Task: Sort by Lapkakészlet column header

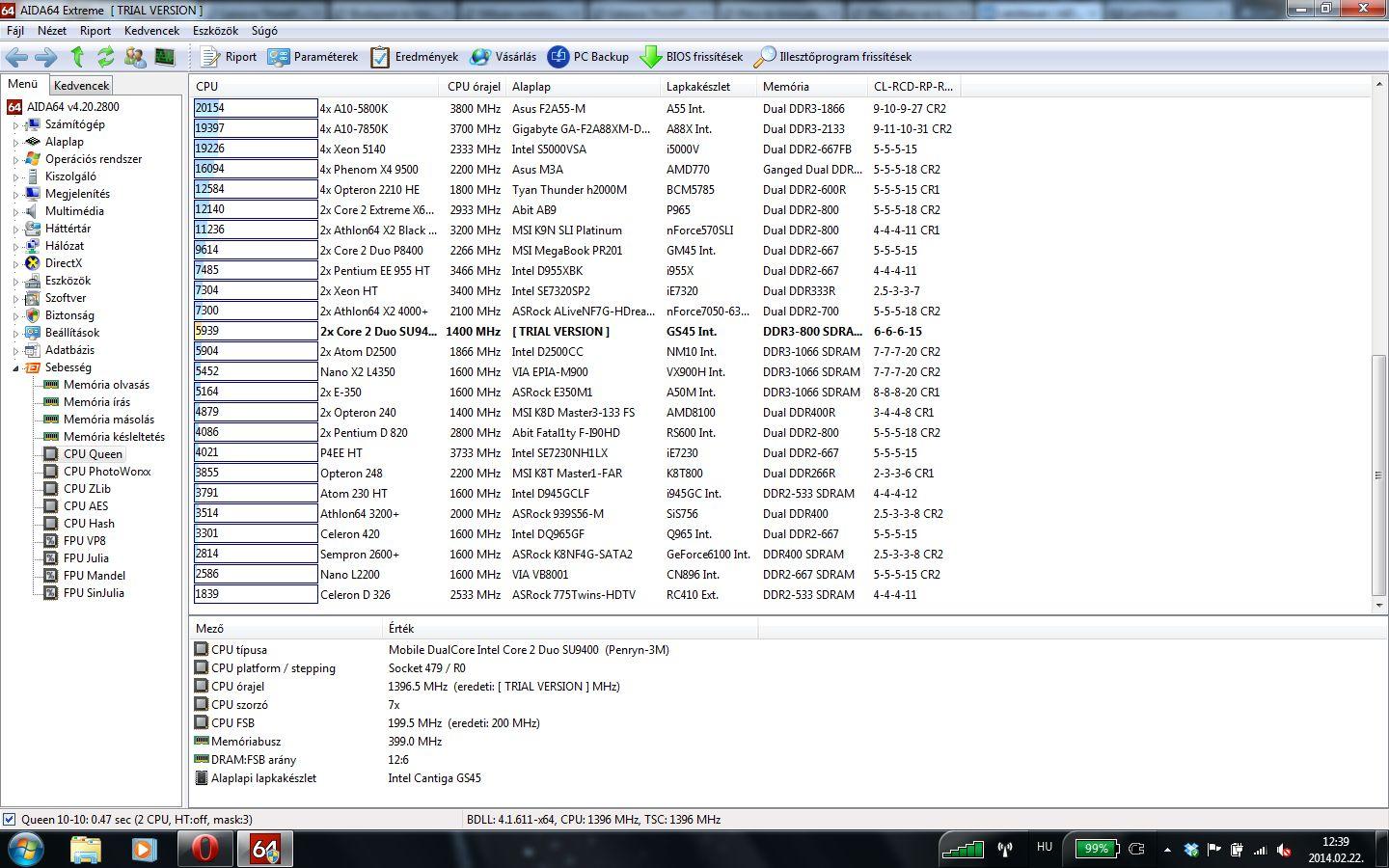Action: click(x=709, y=87)
